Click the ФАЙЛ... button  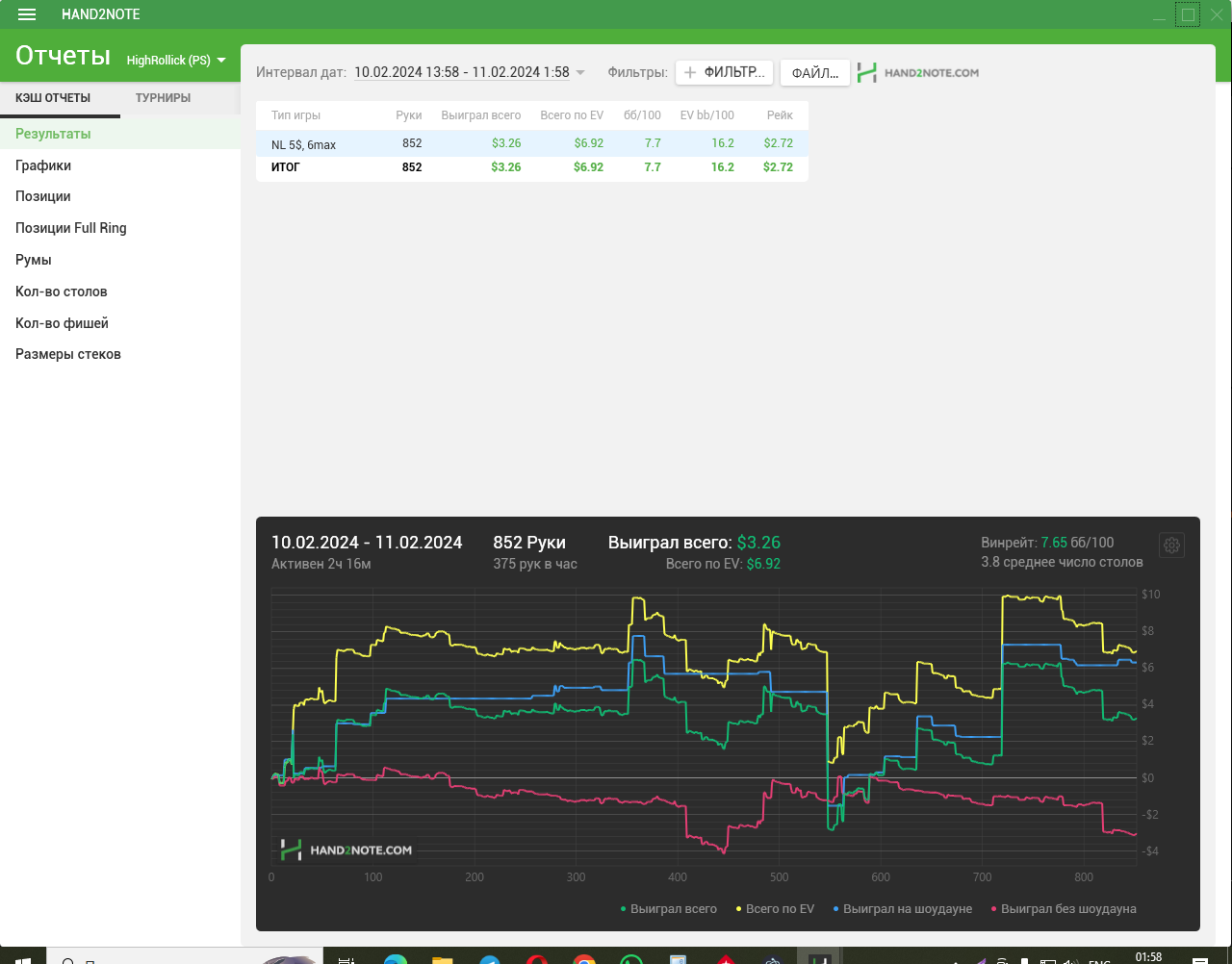click(814, 72)
